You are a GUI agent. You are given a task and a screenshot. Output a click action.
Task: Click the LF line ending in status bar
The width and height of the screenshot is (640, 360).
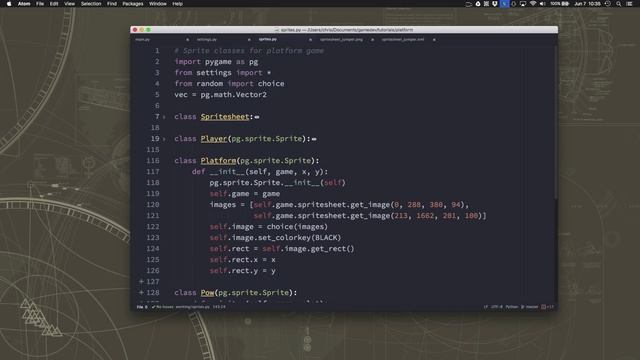(486, 307)
